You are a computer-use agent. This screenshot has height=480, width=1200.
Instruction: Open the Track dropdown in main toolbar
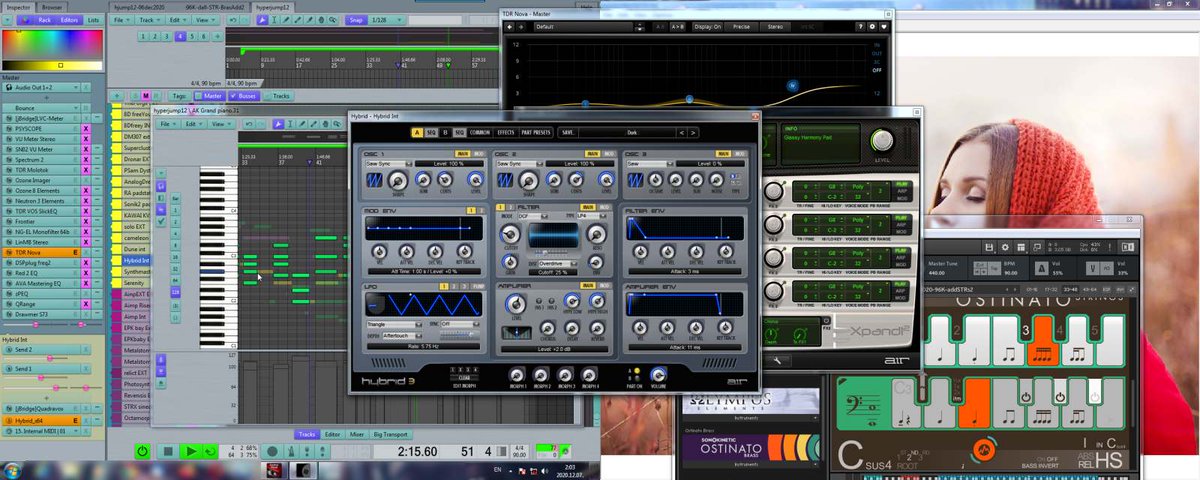tap(150, 19)
